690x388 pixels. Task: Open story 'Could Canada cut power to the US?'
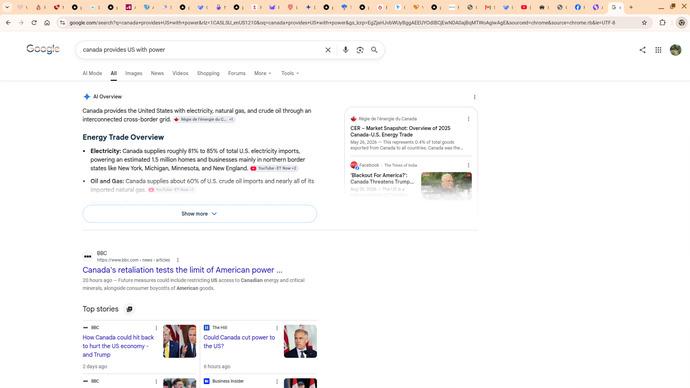pos(239,342)
